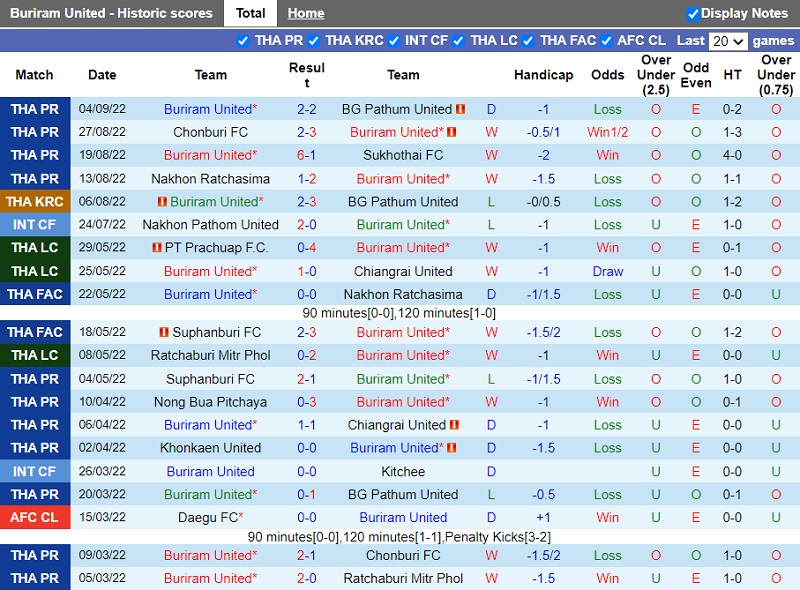Click the -0/0.5 handicap value
Viewport: 800px width, 590px height.
click(x=543, y=202)
